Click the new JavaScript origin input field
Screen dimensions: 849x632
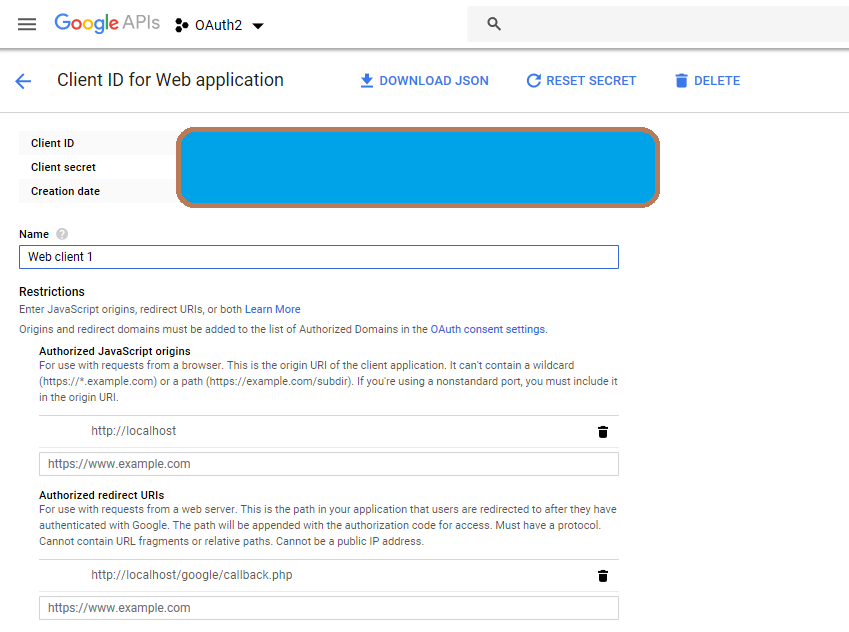coord(329,464)
